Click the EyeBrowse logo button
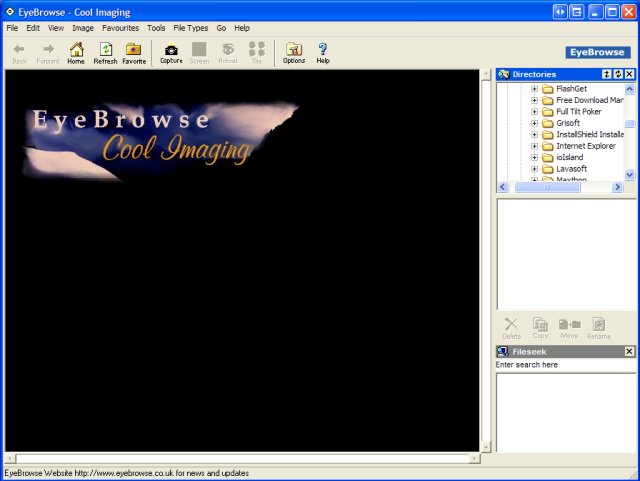Viewport: 640px width, 481px height. pyautogui.click(x=596, y=52)
